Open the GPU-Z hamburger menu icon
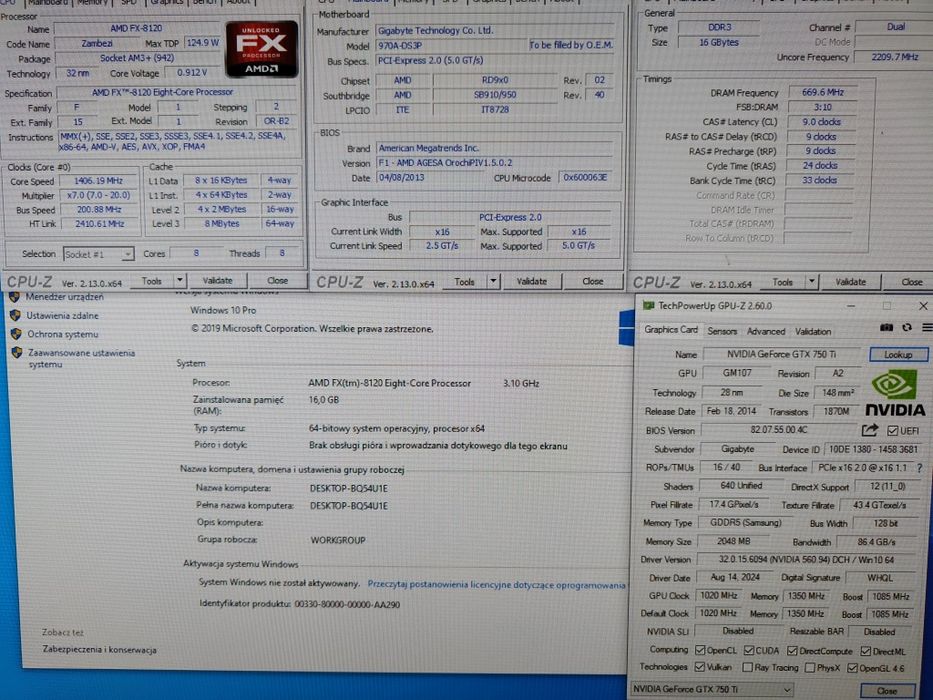The height and width of the screenshot is (700, 933). (x=927, y=327)
